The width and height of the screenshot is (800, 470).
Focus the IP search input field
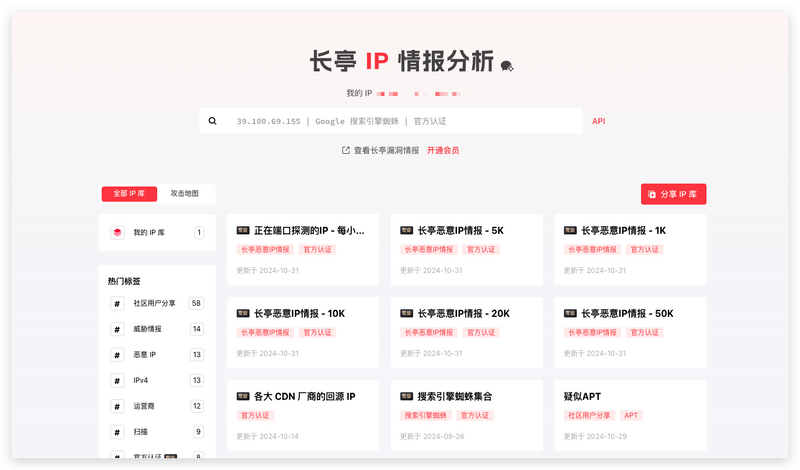coord(391,121)
